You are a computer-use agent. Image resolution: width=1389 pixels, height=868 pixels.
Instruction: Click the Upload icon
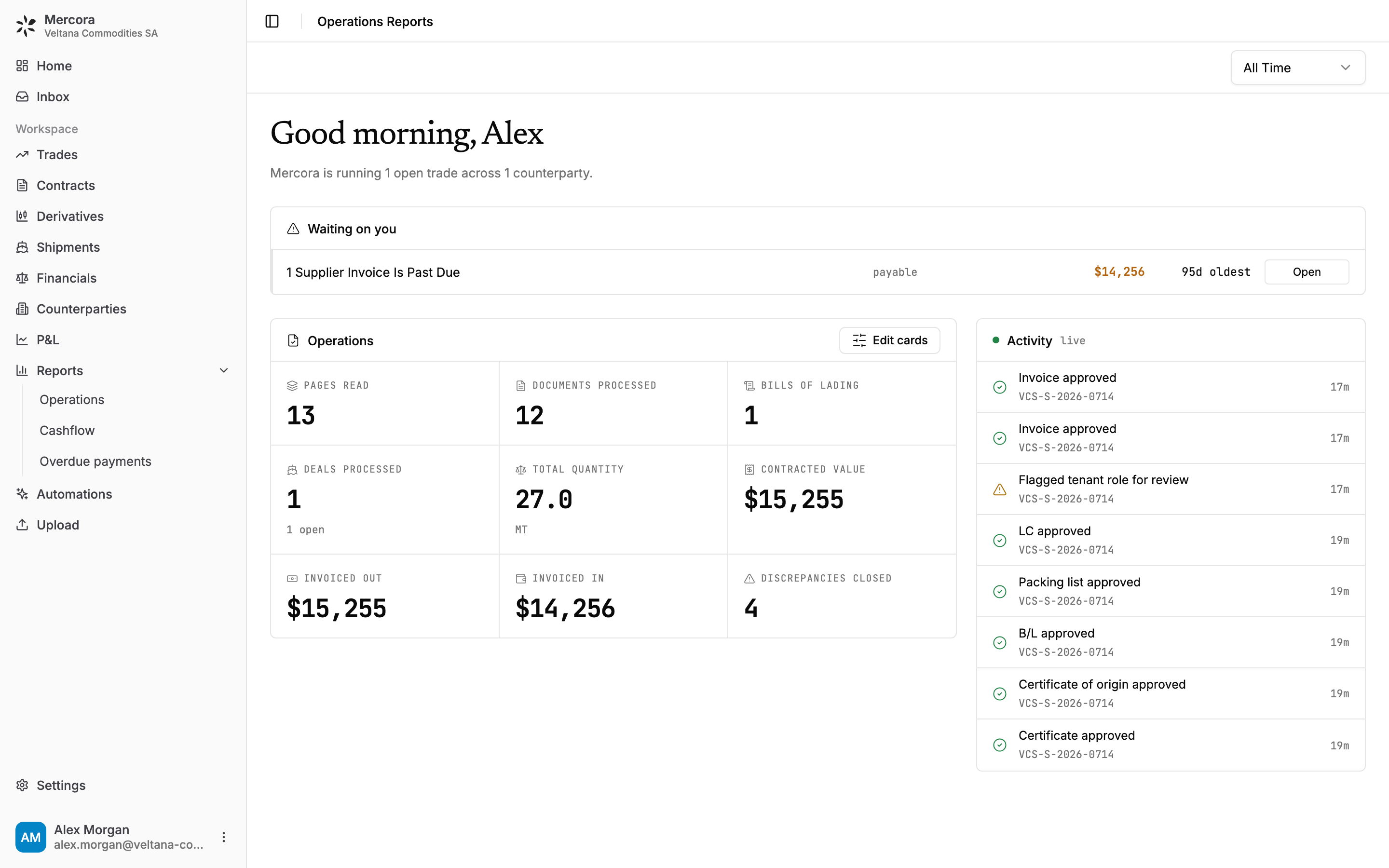pyautogui.click(x=22, y=525)
